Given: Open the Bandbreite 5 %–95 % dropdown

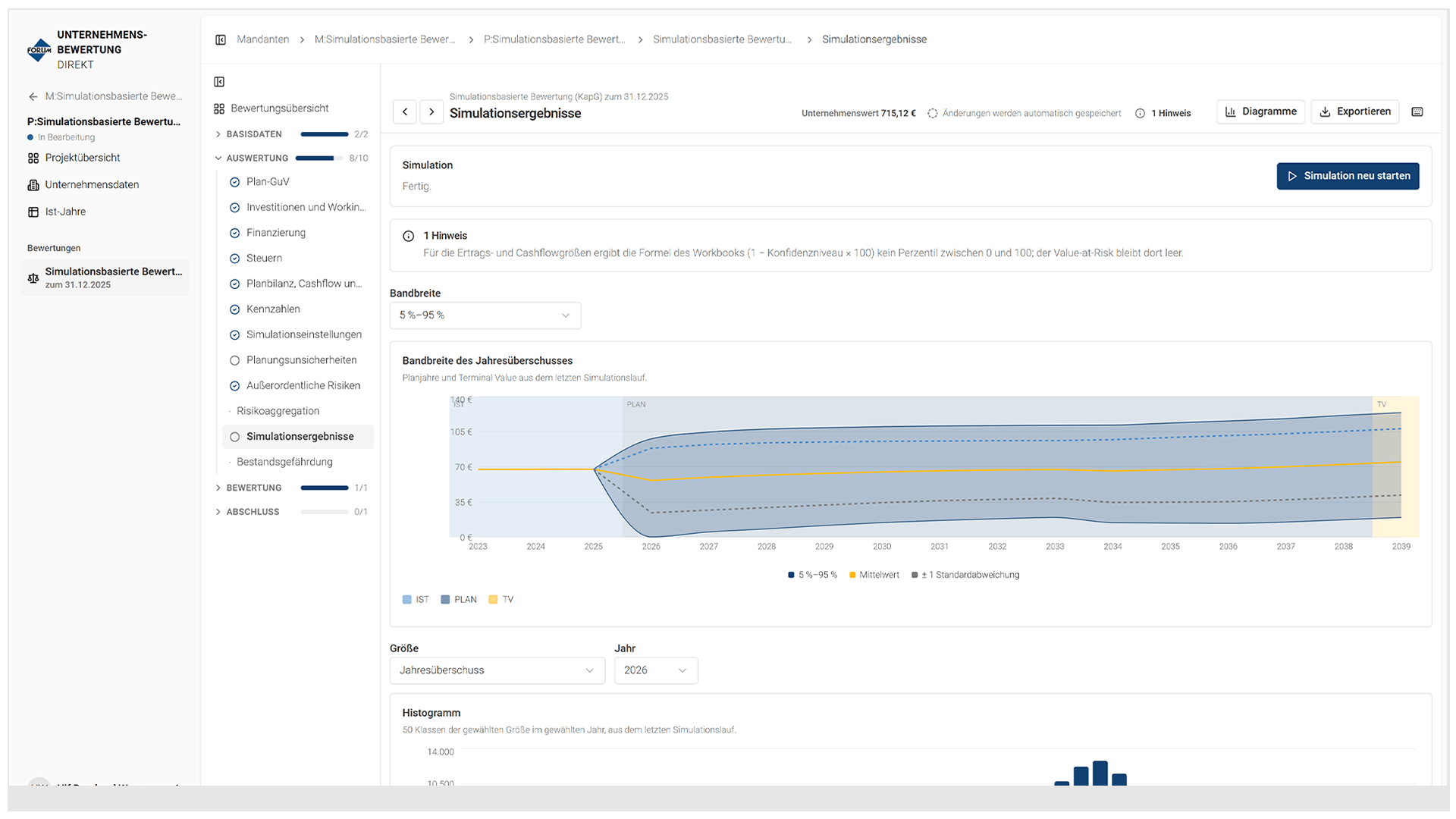Looking at the screenshot, I should pos(485,315).
